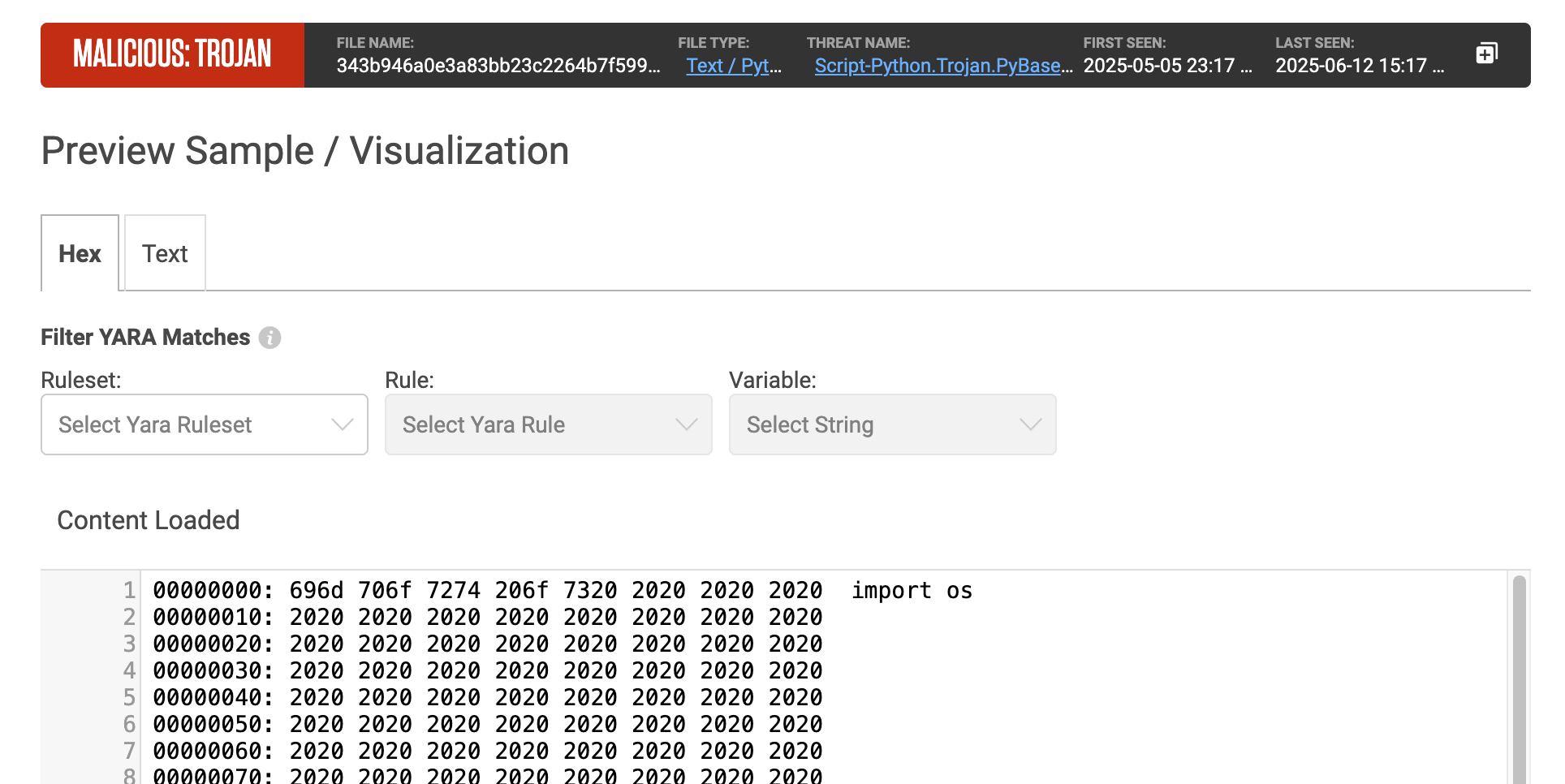Switch to the Hex tab
Image resolution: width=1565 pixels, height=784 pixels.
pyautogui.click(x=80, y=253)
